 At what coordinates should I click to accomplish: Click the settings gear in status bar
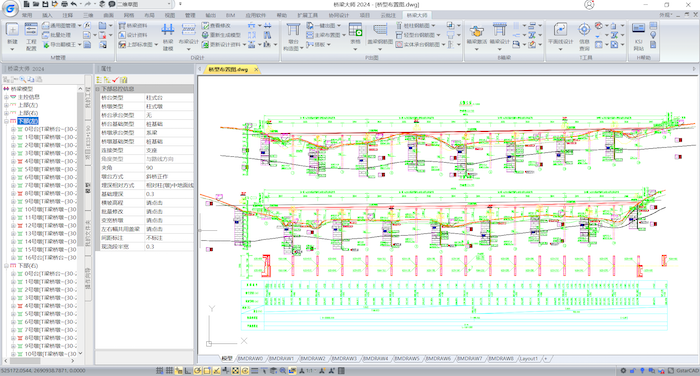point(623,371)
